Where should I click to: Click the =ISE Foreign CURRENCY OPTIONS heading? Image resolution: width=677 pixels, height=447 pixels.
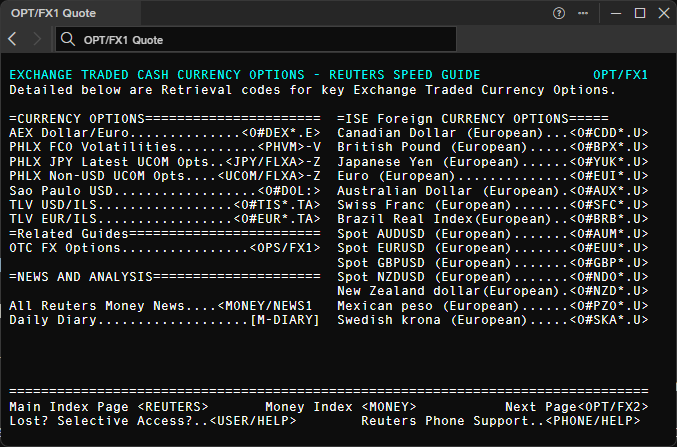click(x=473, y=118)
